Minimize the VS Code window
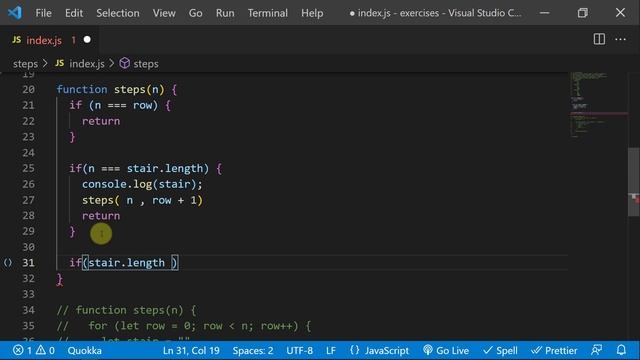 tap(544, 13)
